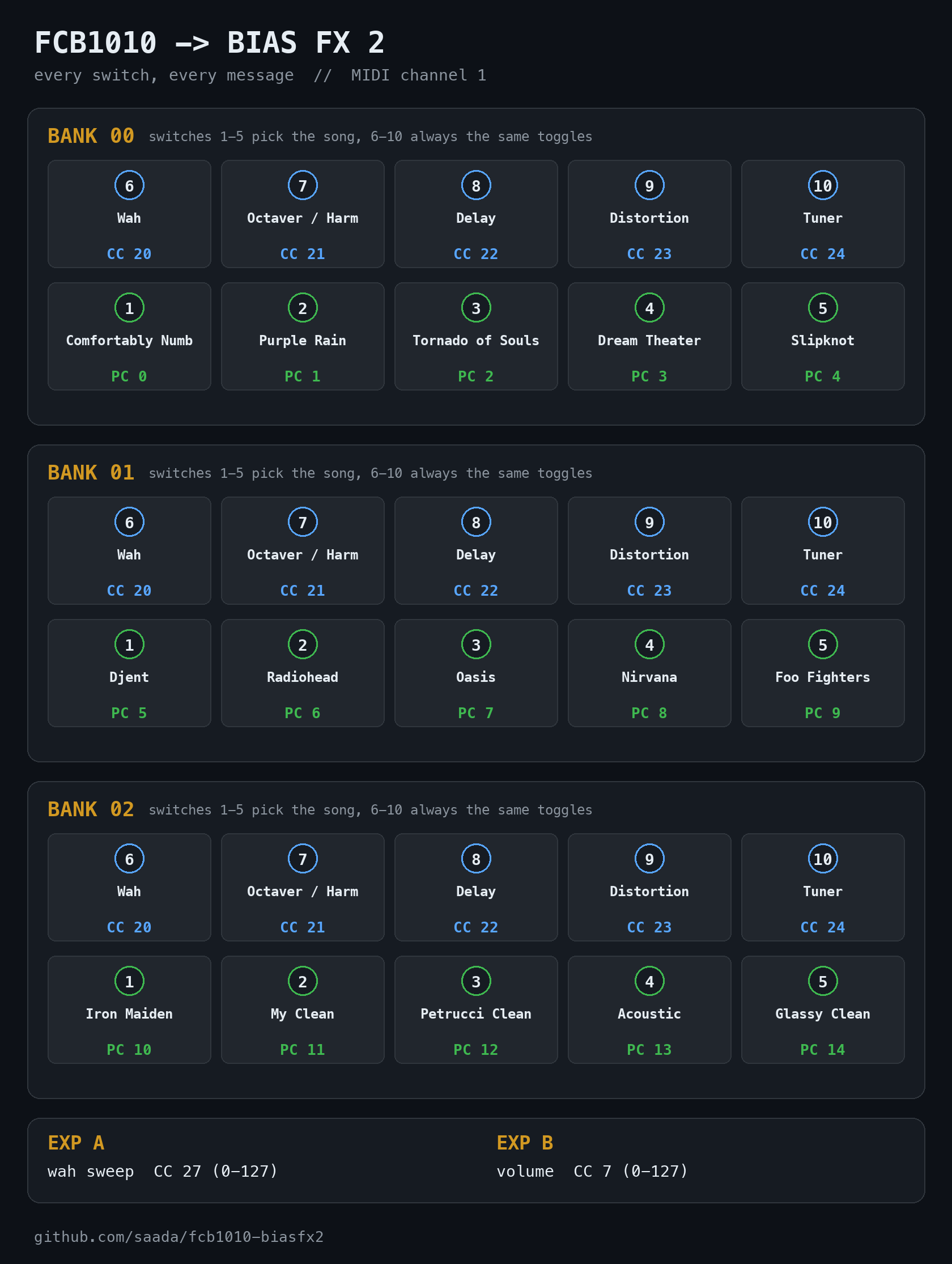Viewport: 952px width, 1264px height.
Task: Toggle Distortion CC 23 in Bank 01
Action: 650,550
